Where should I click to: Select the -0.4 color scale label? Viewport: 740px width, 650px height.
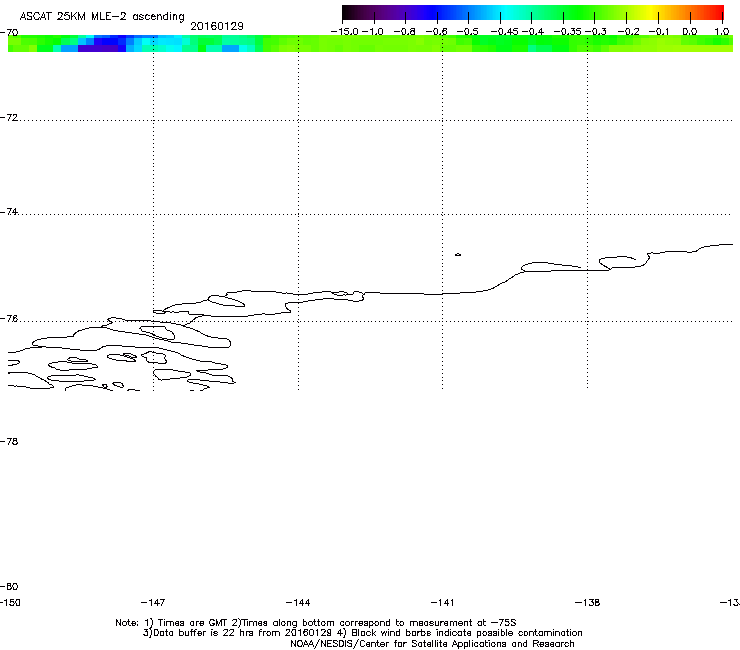coord(532,32)
